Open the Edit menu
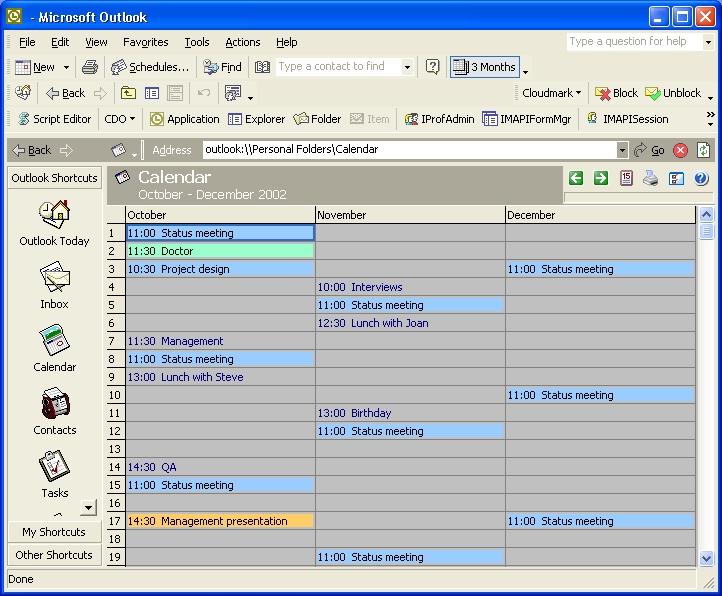 pos(60,42)
